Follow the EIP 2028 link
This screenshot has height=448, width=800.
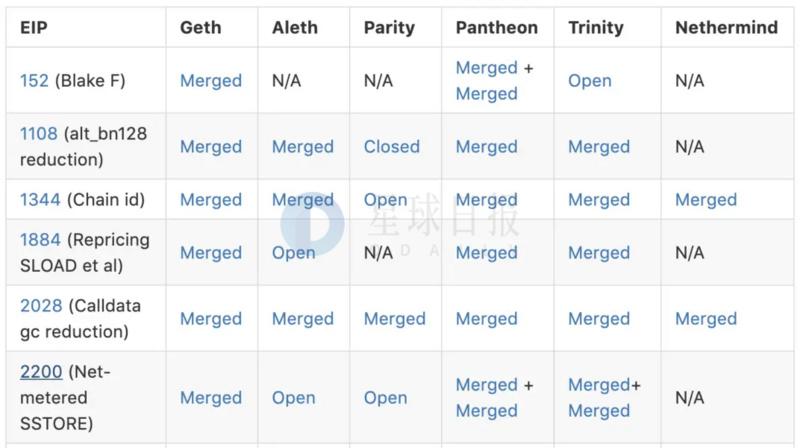click(x=41, y=306)
